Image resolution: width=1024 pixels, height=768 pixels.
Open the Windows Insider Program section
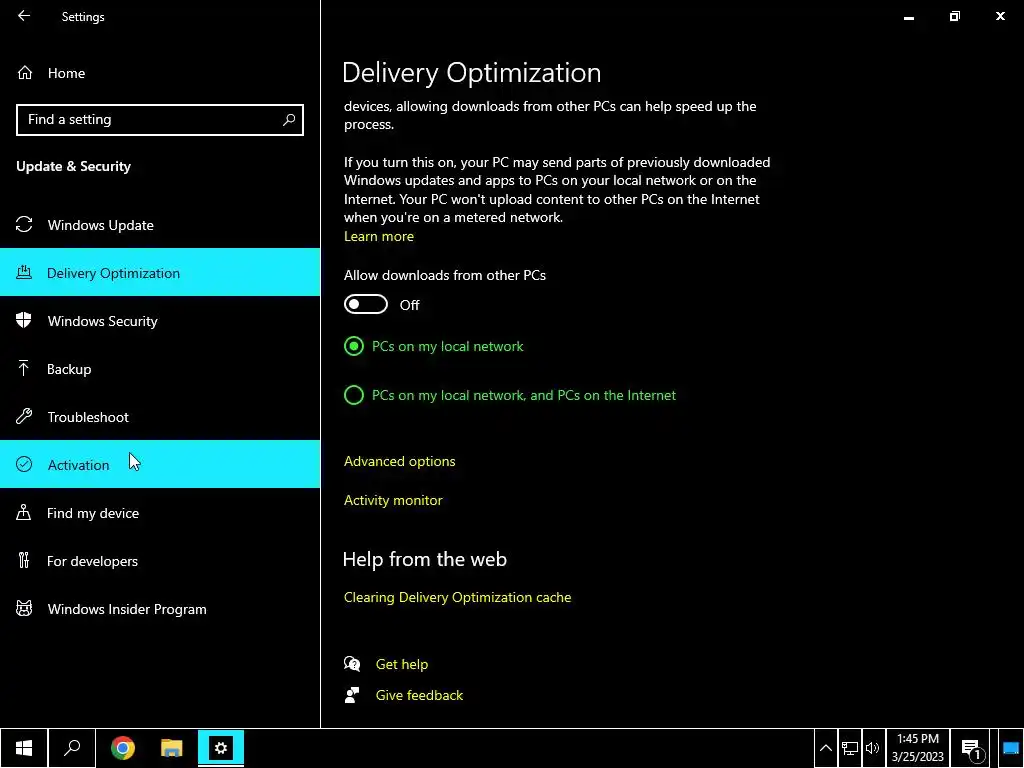tap(160, 609)
